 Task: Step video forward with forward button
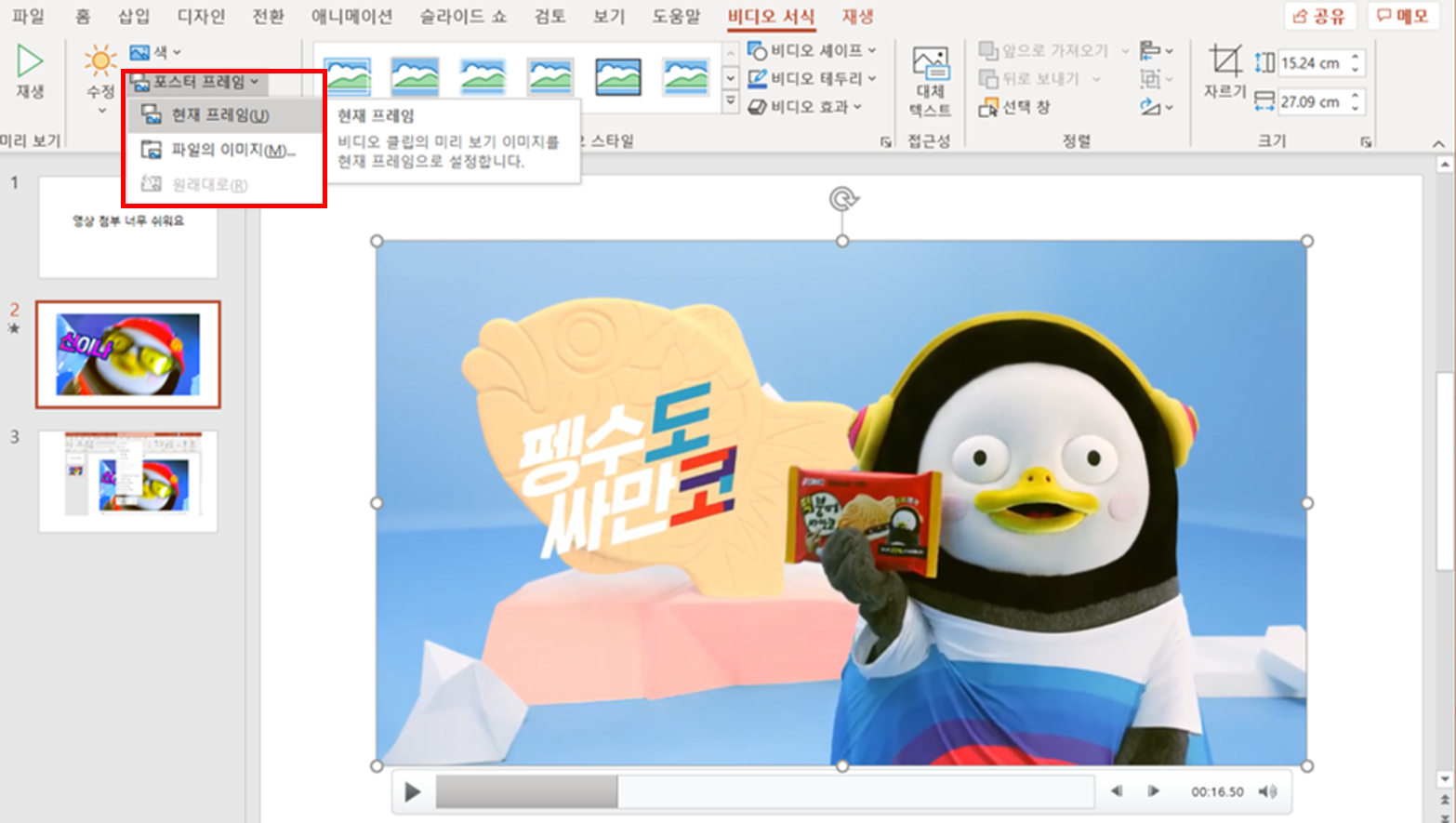click(x=1153, y=791)
